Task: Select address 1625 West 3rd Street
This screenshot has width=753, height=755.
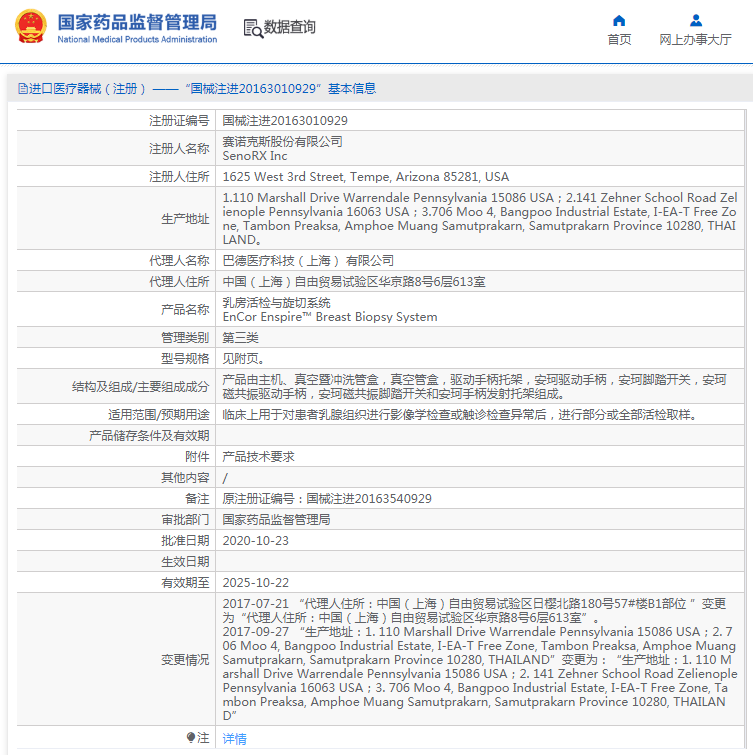Action: (365, 177)
